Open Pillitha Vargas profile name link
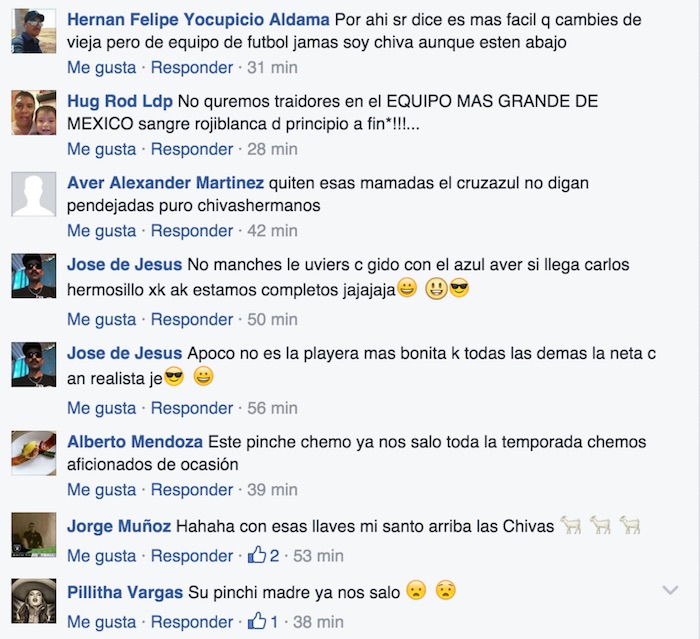This screenshot has width=700, height=639. point(125,593)
